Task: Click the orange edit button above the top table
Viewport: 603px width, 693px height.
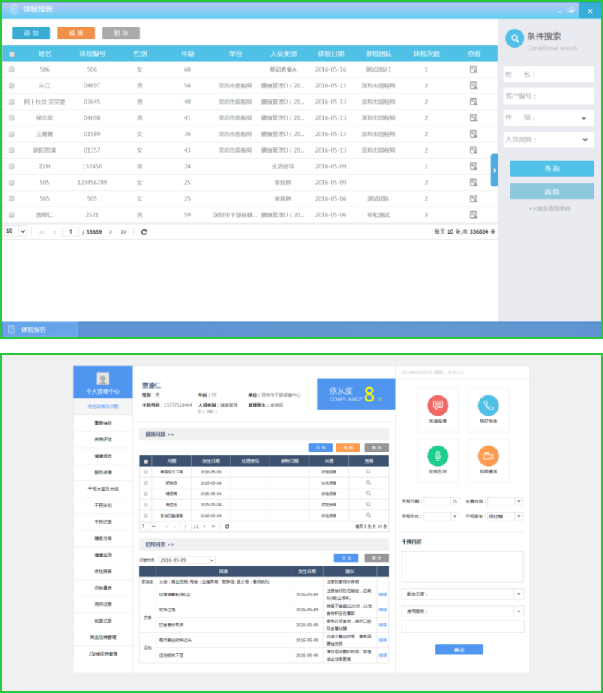Action: pyautogui.click(x=76, y=33)
